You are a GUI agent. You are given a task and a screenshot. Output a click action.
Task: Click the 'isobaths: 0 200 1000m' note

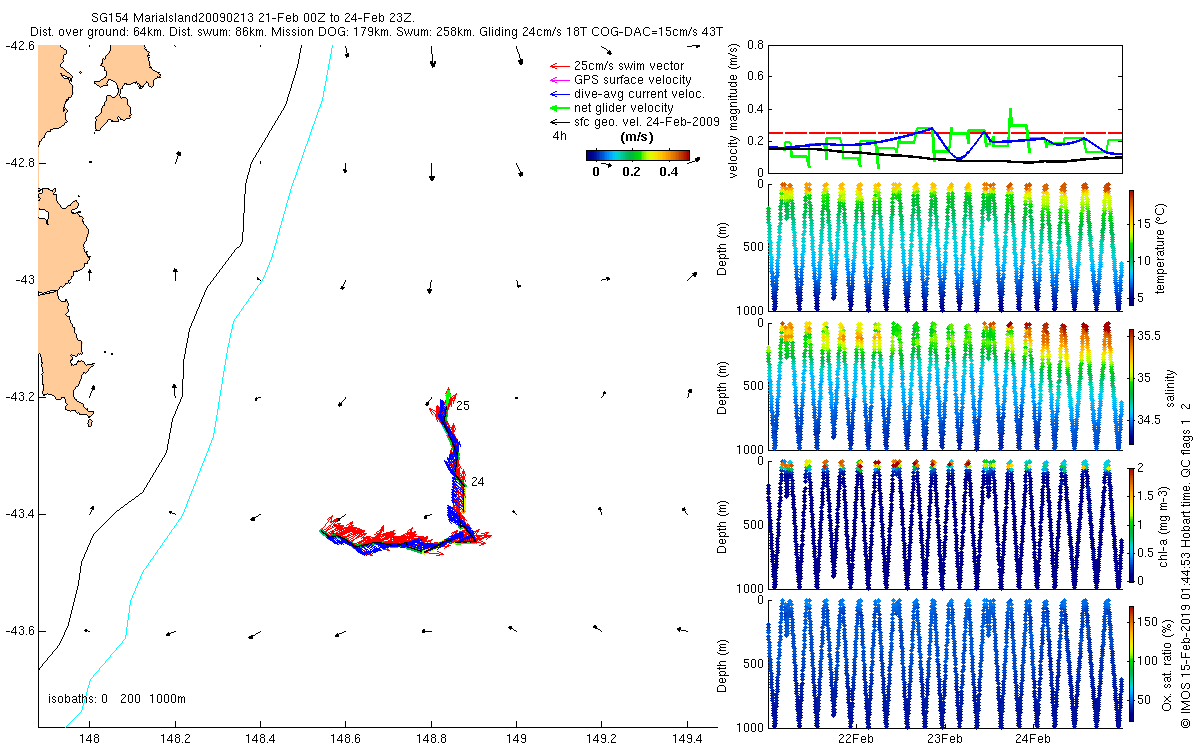(x=116, y=699)
